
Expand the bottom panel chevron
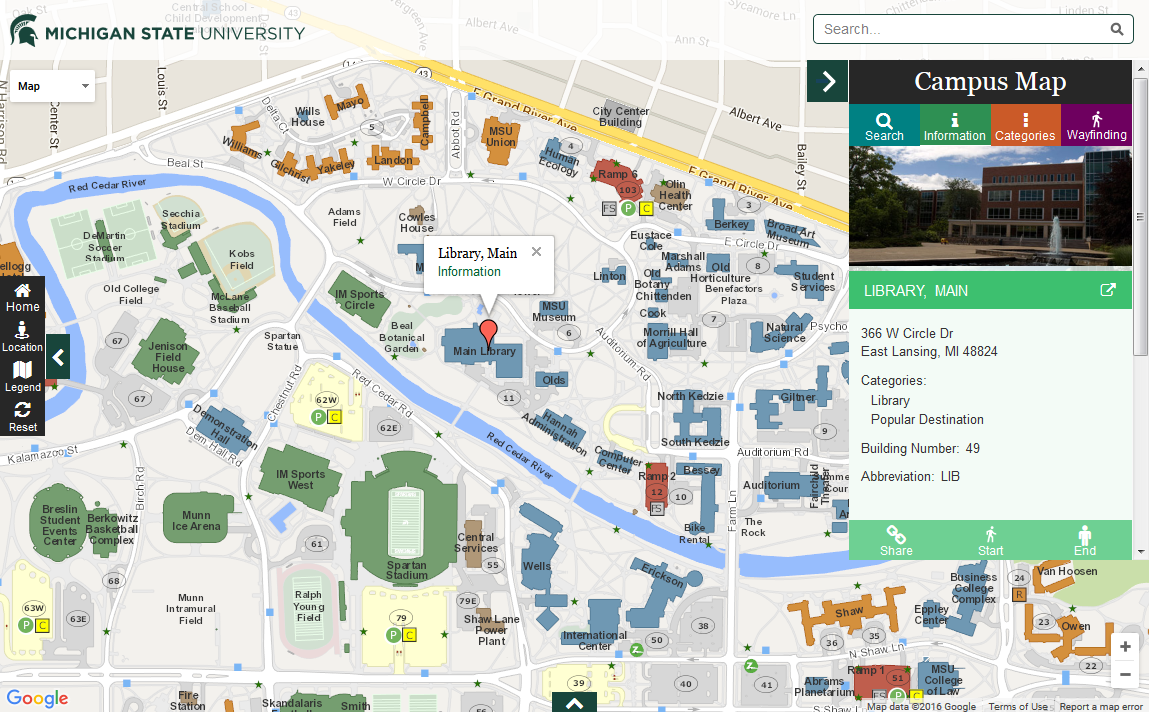pos(574,702)
